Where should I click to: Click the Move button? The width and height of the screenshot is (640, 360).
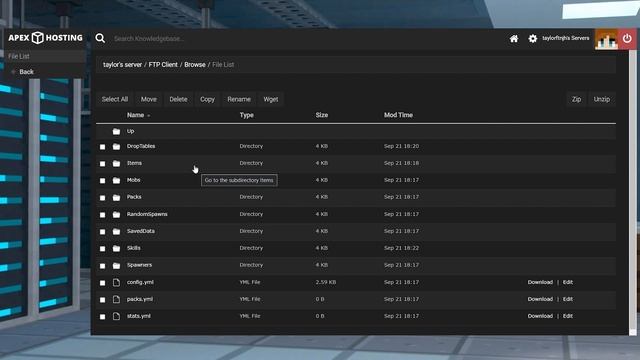[x=149, y=99]
